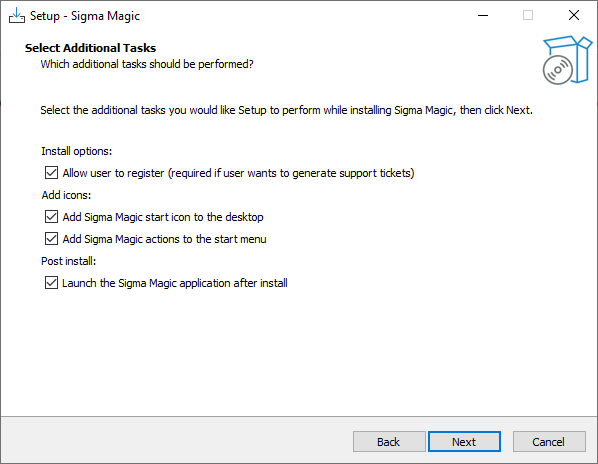The height and width of the screenshot is (464, 598).
Task: Click the 'Install options:' group label
Action: point(77,151)
